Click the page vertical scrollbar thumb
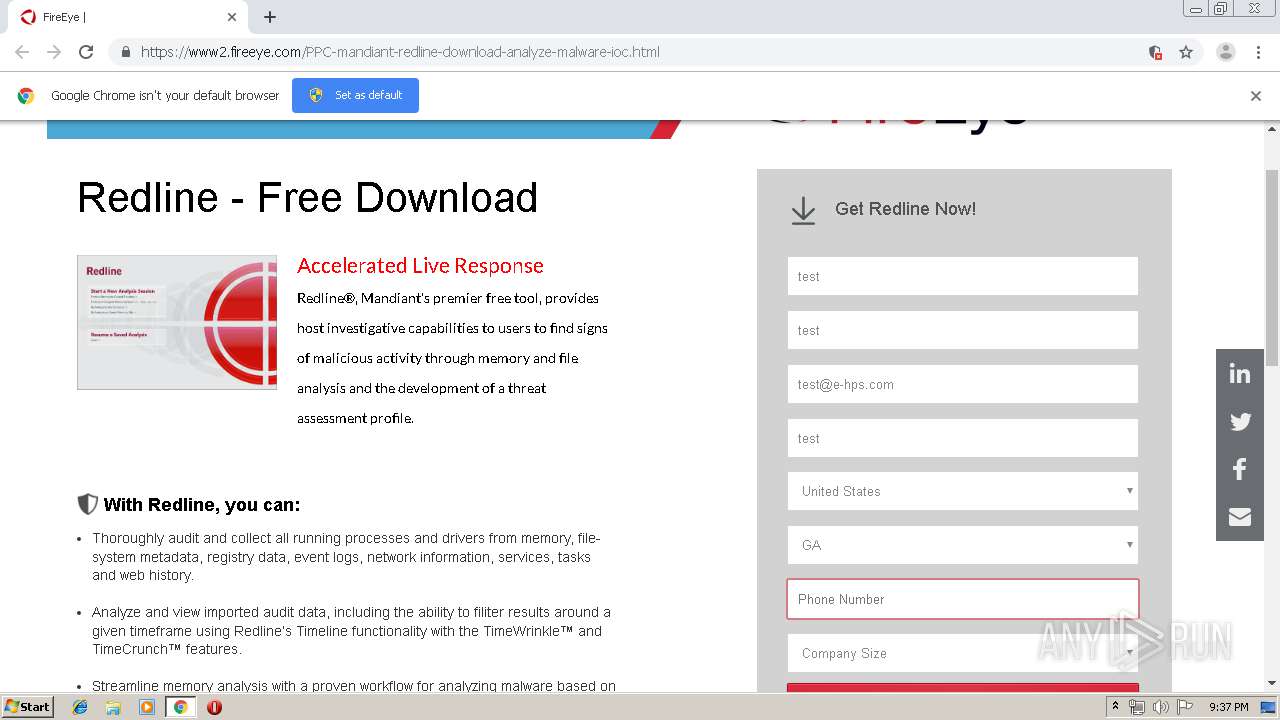Viewport: 1280px width, 720px height. tap(1272, 268)
